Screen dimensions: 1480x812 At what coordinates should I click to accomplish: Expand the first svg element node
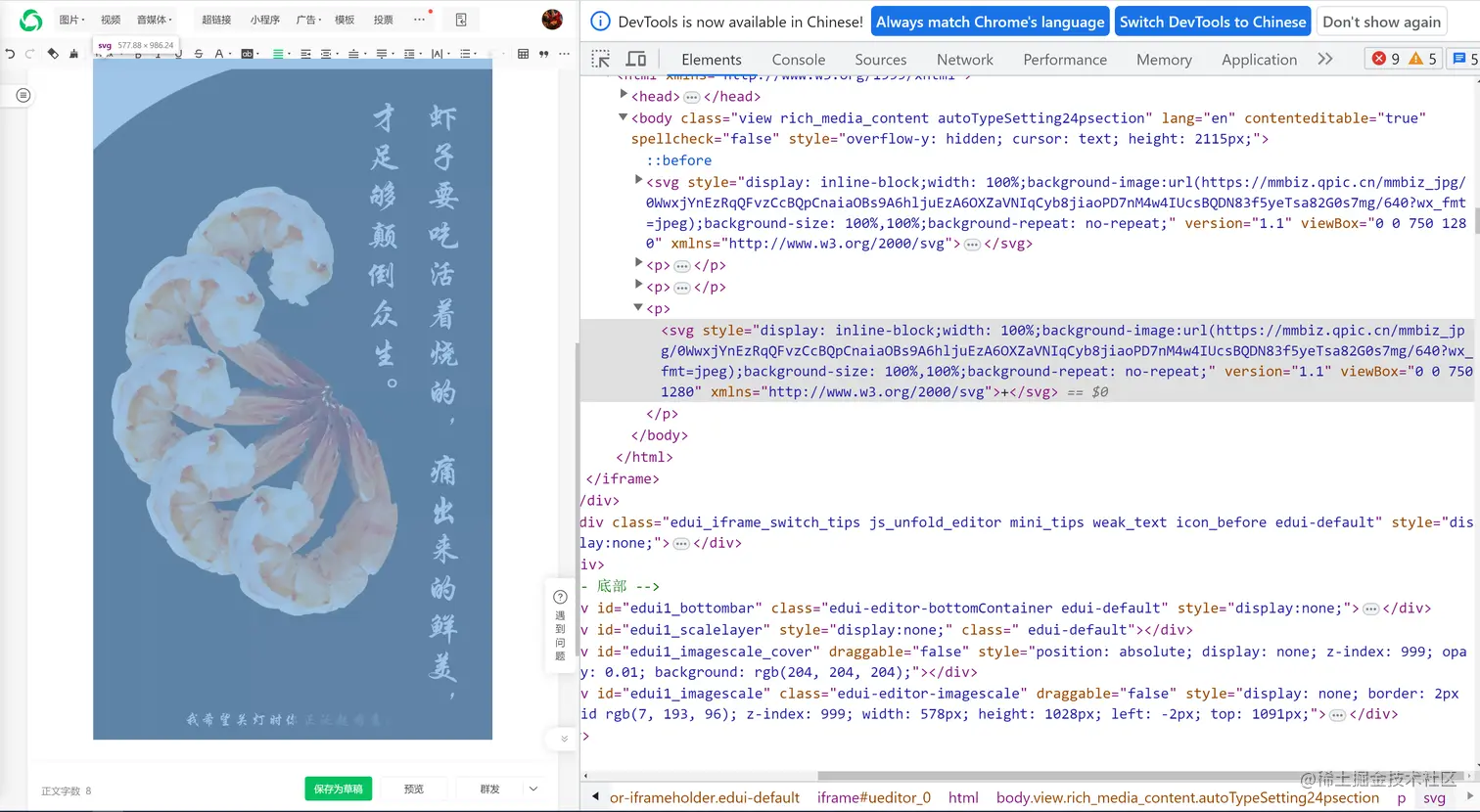point(638,180)
